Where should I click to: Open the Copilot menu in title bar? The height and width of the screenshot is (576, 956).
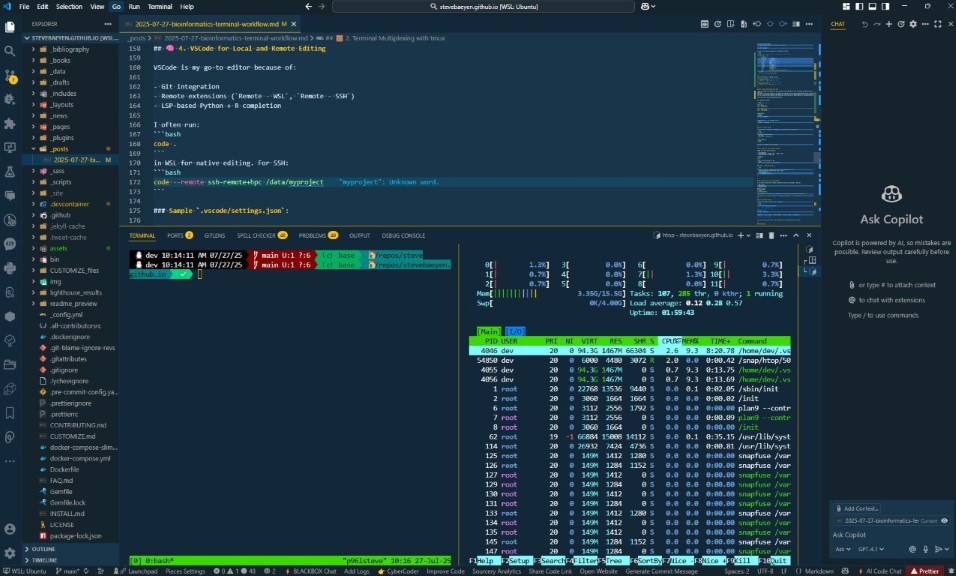point(648,6)
